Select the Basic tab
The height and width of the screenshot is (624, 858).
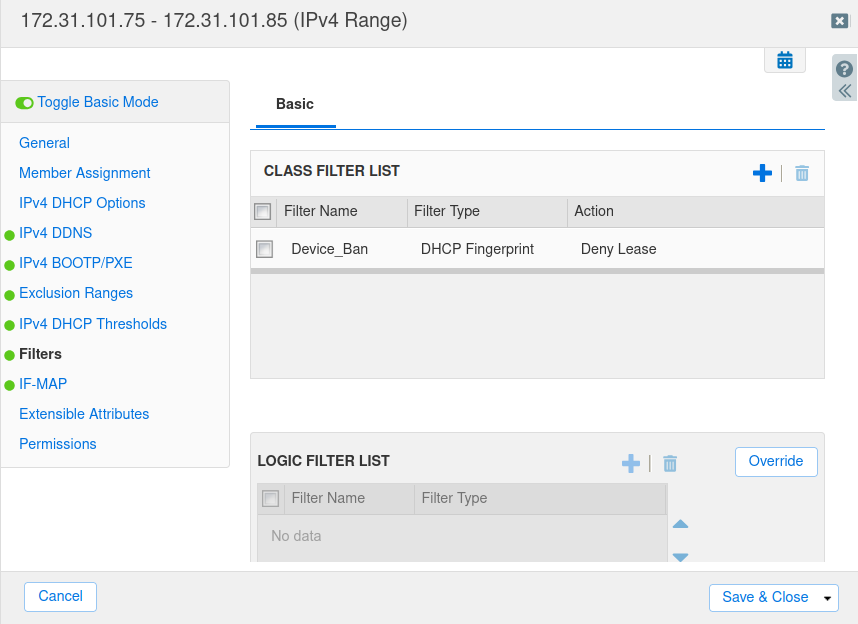click(x=295, y=104)
